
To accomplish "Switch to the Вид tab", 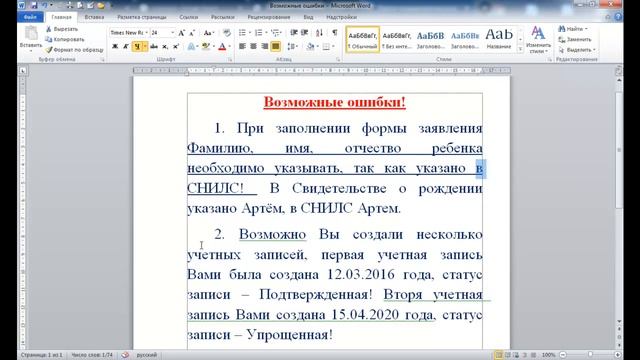I will (308, 17).
